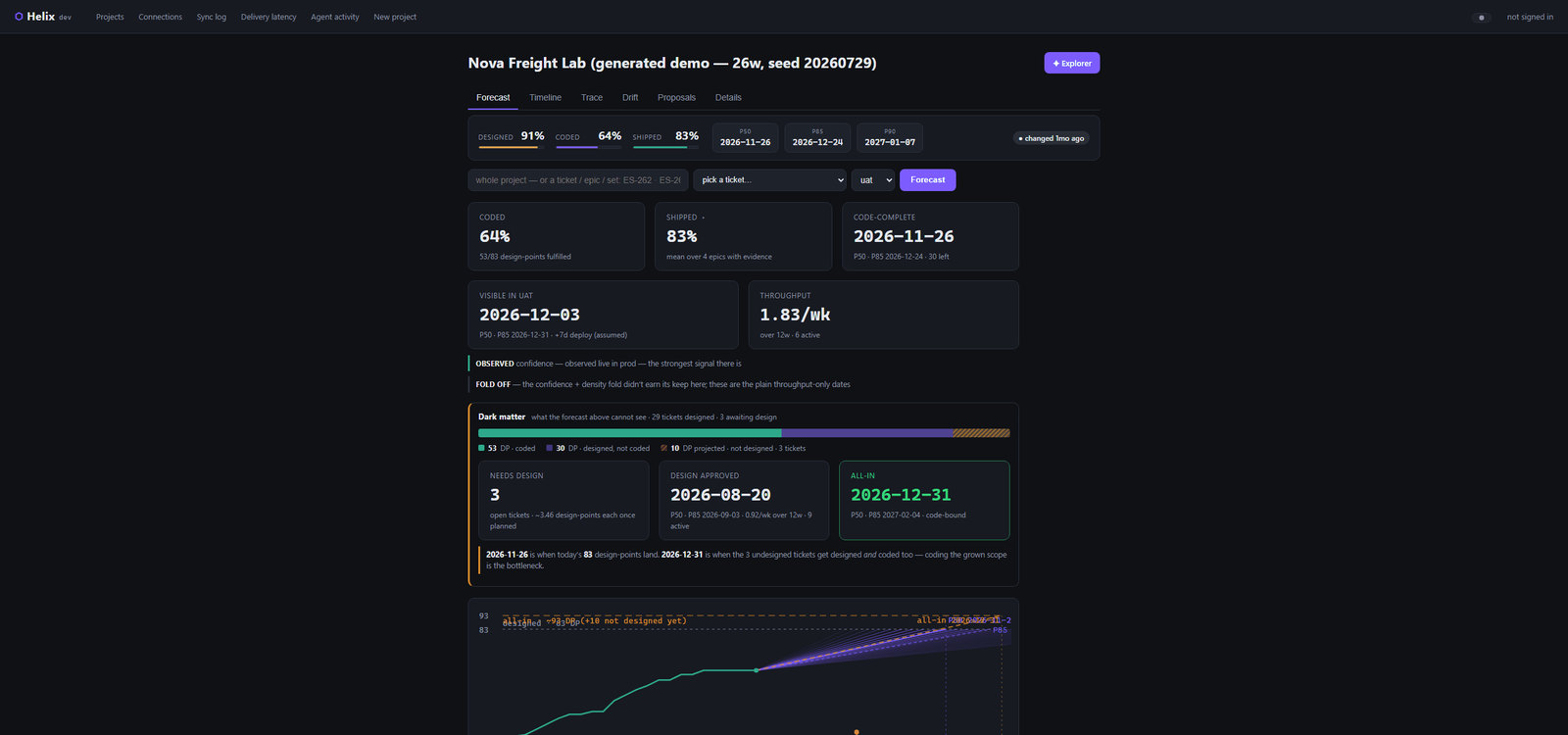The image size is (1568, 735).
Task: Switch to the Timeline tab
Action: [545, 98]
